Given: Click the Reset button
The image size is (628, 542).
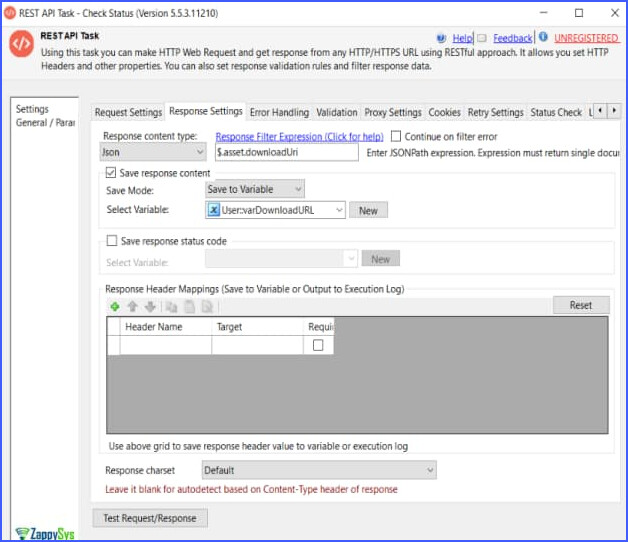Looking at the screenshot, I should click(581, 305).
